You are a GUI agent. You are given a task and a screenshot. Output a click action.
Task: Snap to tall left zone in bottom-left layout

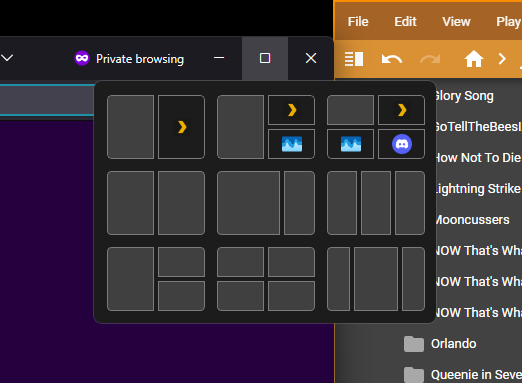click(x=131, y=279)
